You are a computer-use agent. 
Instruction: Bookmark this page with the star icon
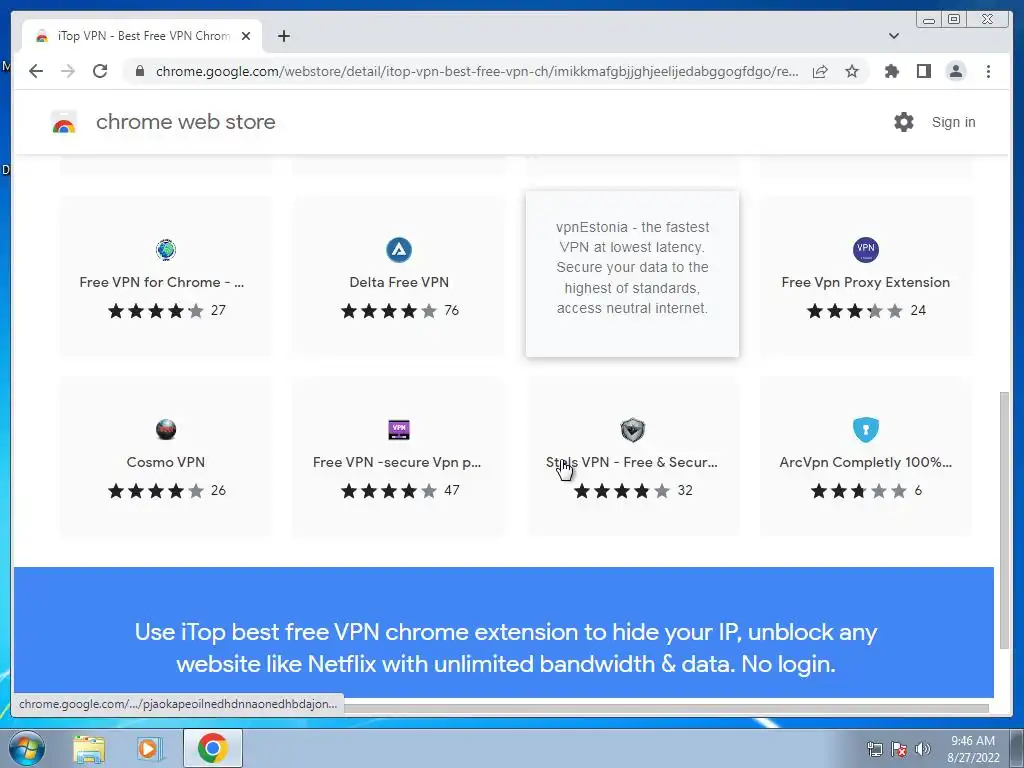point(852,71)
